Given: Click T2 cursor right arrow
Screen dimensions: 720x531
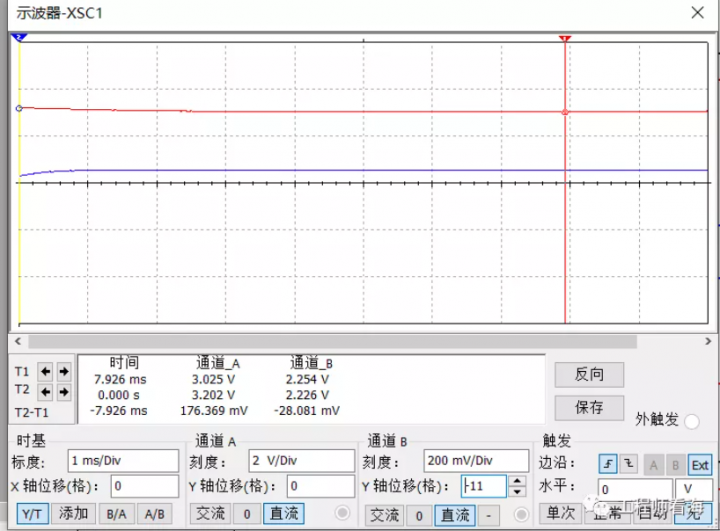Looking at the screenshot, I should [x=63, y=390].
